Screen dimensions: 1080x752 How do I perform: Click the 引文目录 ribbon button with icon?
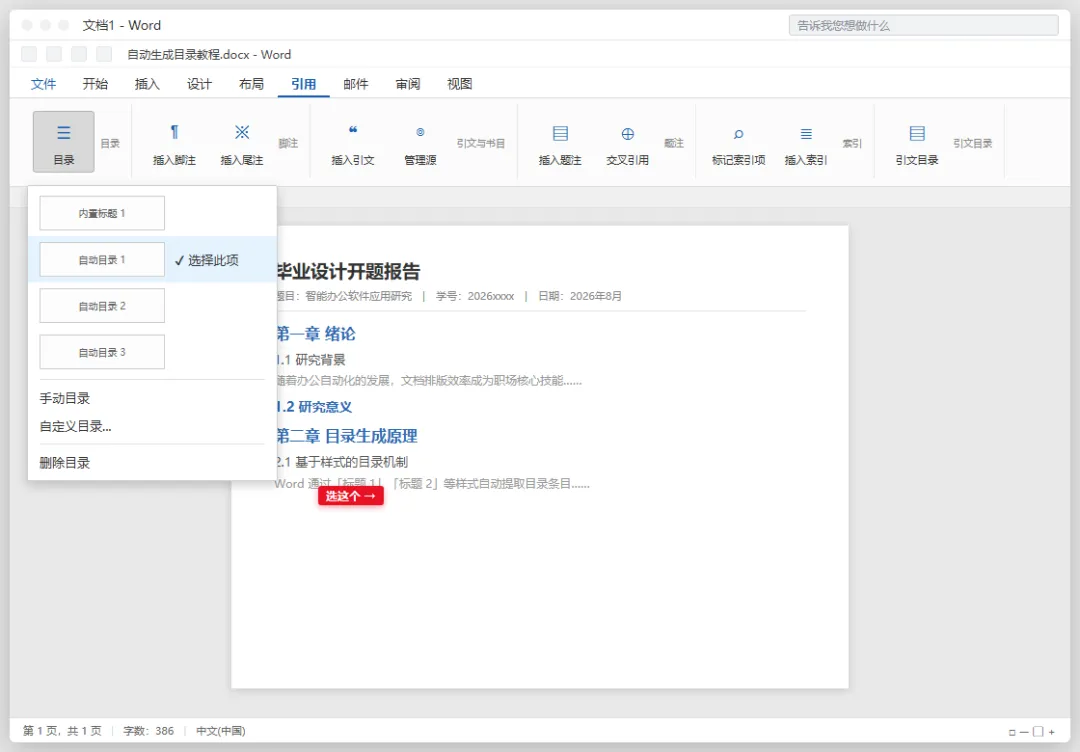pyautogui.click(x=917, y=145)
